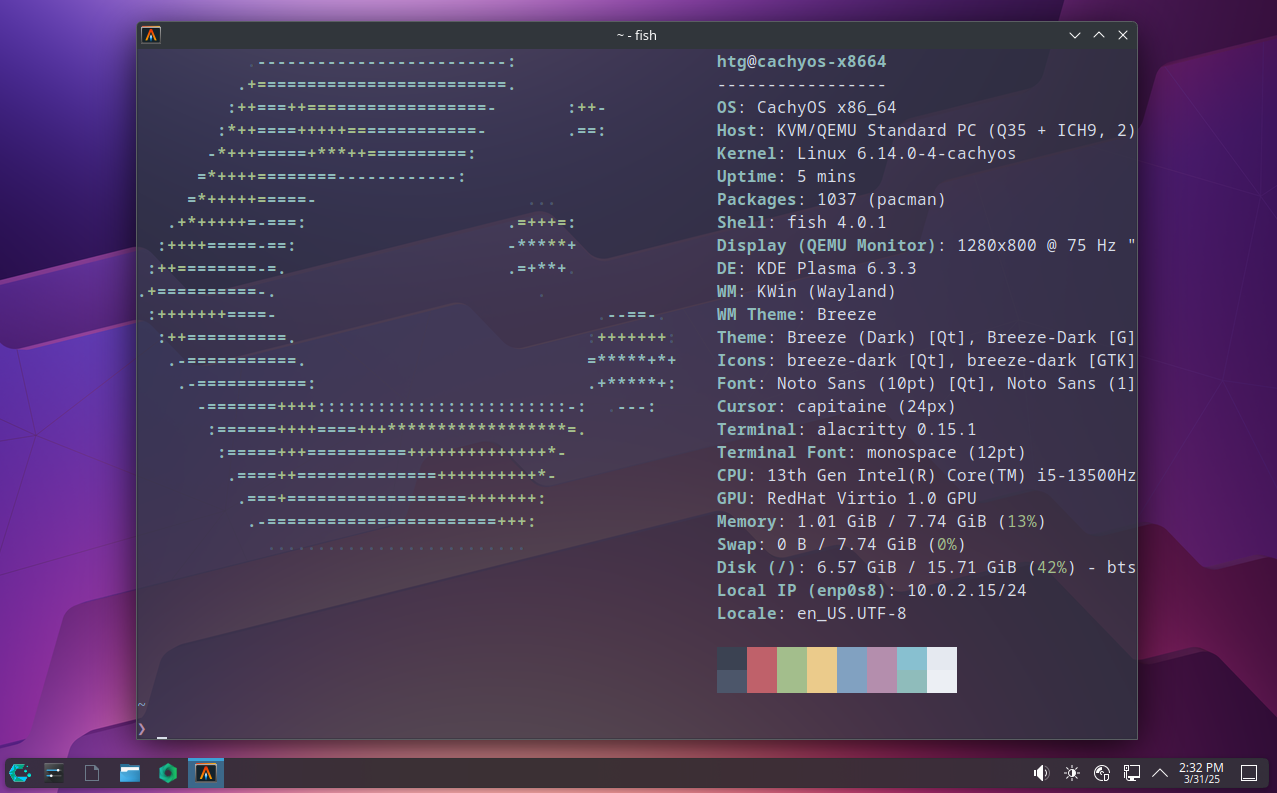The width and height of the screenshot is (1277, 793).
Task: Open the wired network tray icon
Action: pos(1132,772)
